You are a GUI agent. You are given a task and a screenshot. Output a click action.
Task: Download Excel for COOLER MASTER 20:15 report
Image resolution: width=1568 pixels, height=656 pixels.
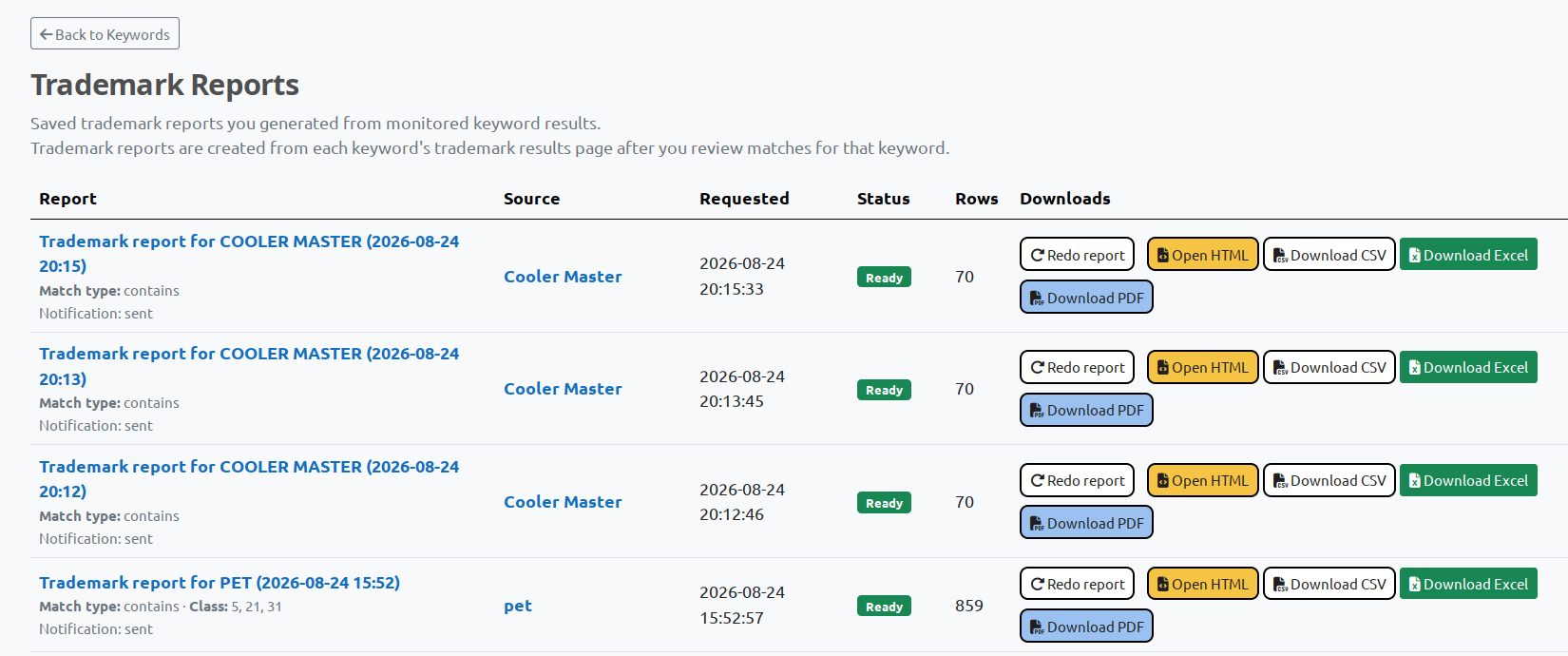(1468, 255)
